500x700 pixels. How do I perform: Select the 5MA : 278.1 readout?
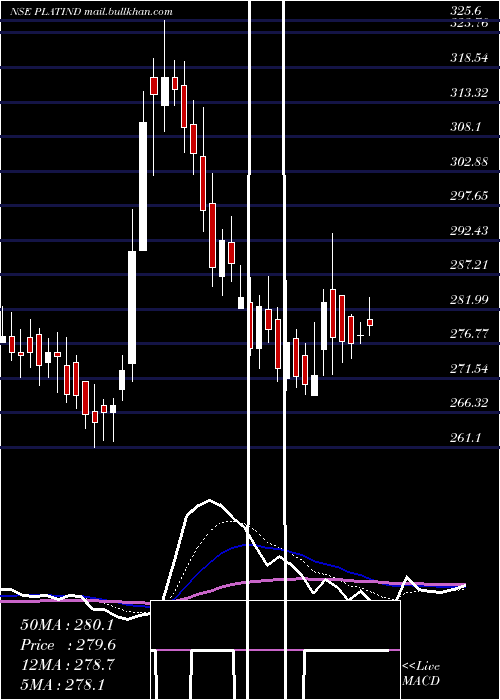pyautogui.click(x=63, y=684)
